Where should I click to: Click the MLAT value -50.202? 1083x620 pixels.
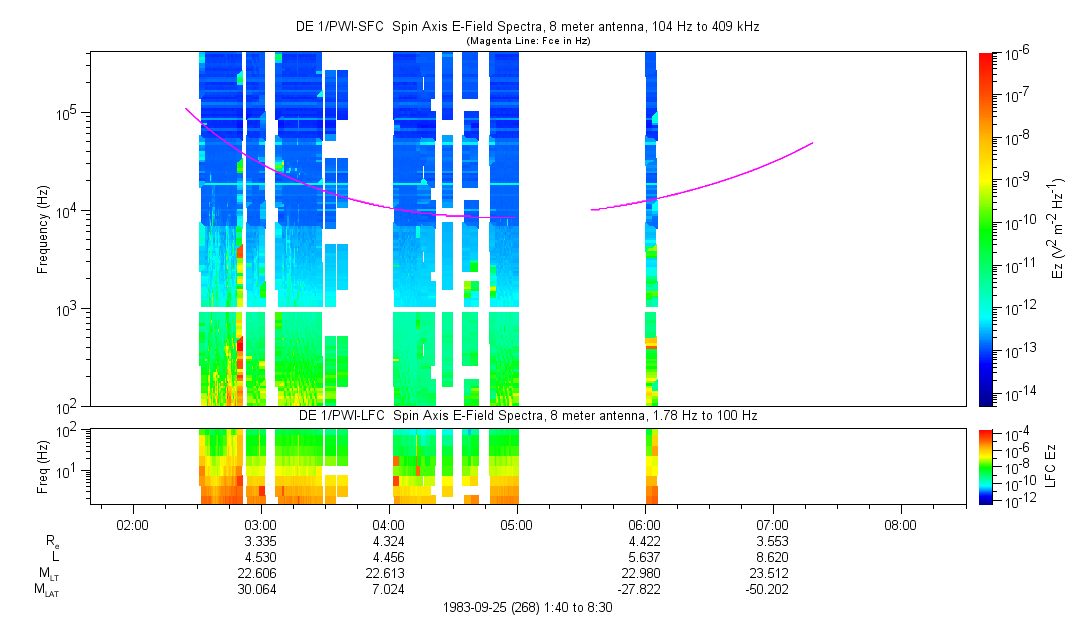click(x=770, y=590)
